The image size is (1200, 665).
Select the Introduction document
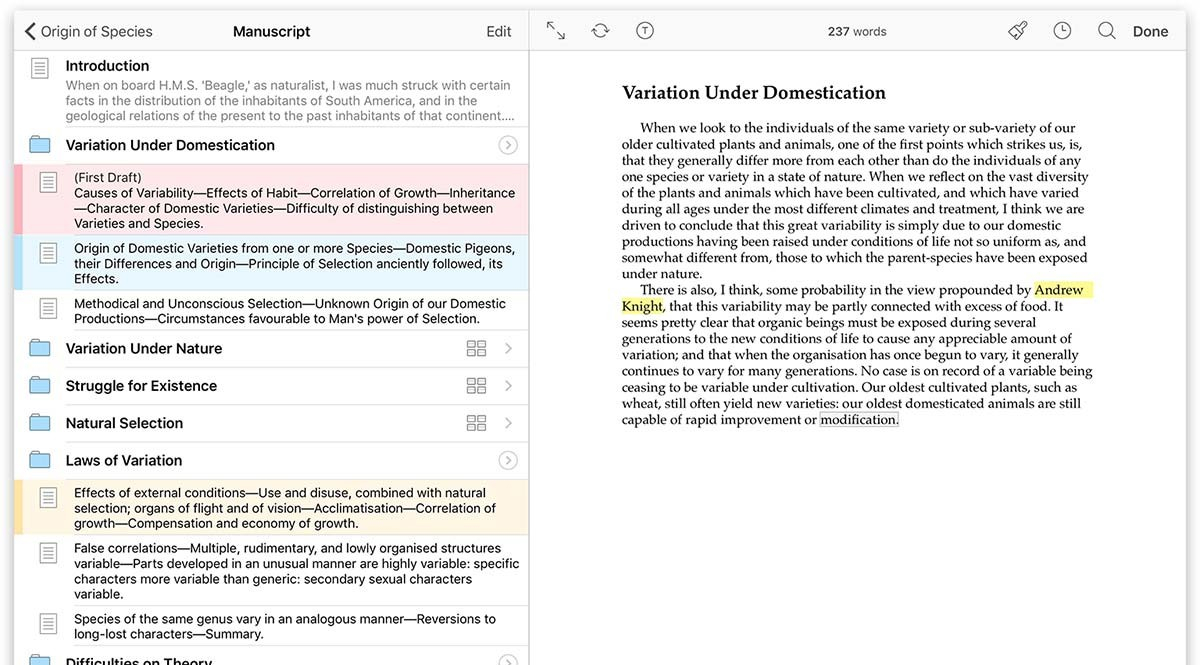pos(270,90)
